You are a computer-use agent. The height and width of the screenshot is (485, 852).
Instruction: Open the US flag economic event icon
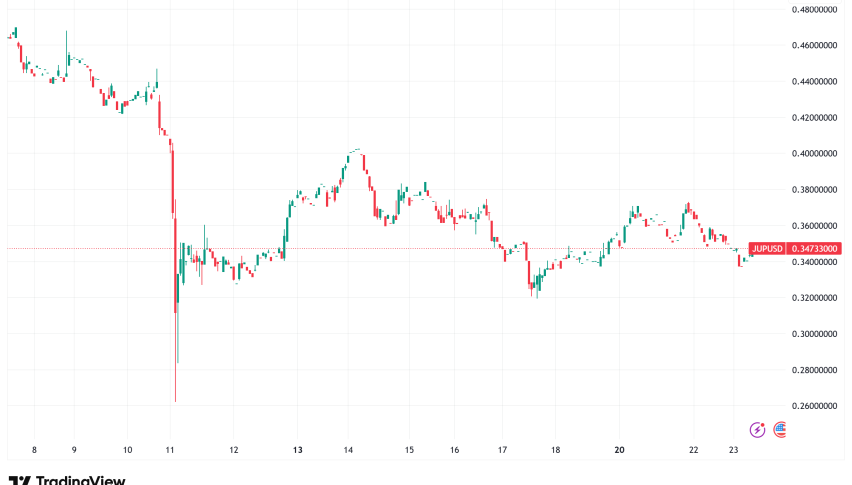tap(780, 429)
